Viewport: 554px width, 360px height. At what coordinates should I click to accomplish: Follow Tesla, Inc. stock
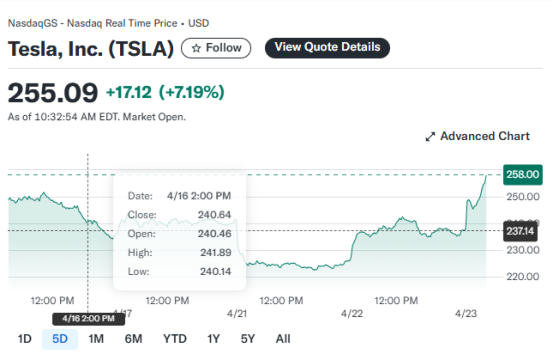tap(216, 48)
